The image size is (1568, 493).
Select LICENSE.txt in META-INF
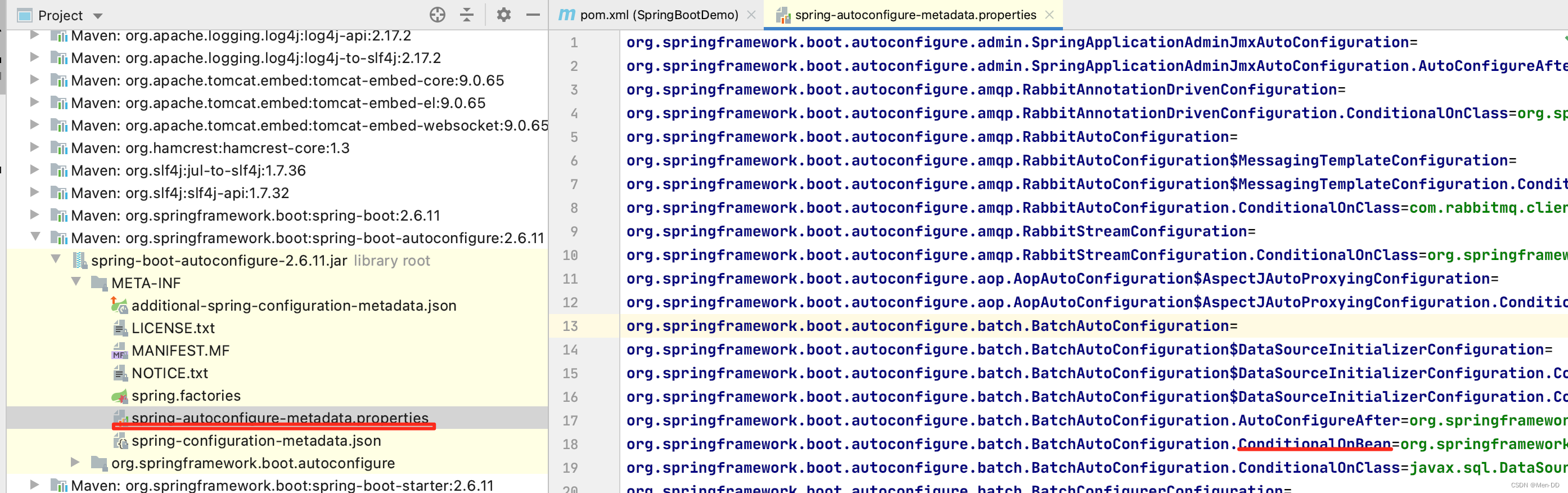173,328
